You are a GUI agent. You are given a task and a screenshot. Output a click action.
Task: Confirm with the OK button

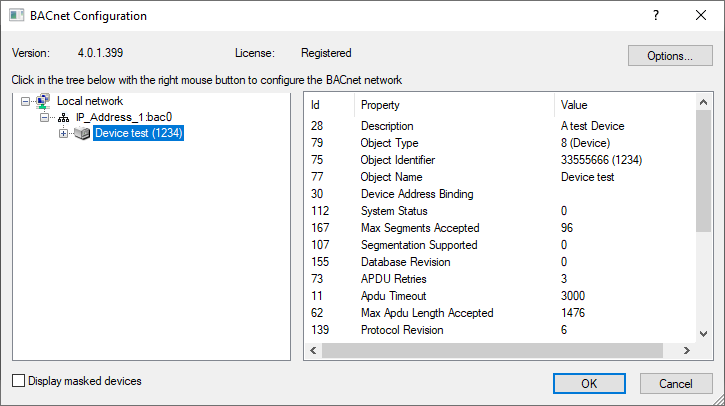589,383
